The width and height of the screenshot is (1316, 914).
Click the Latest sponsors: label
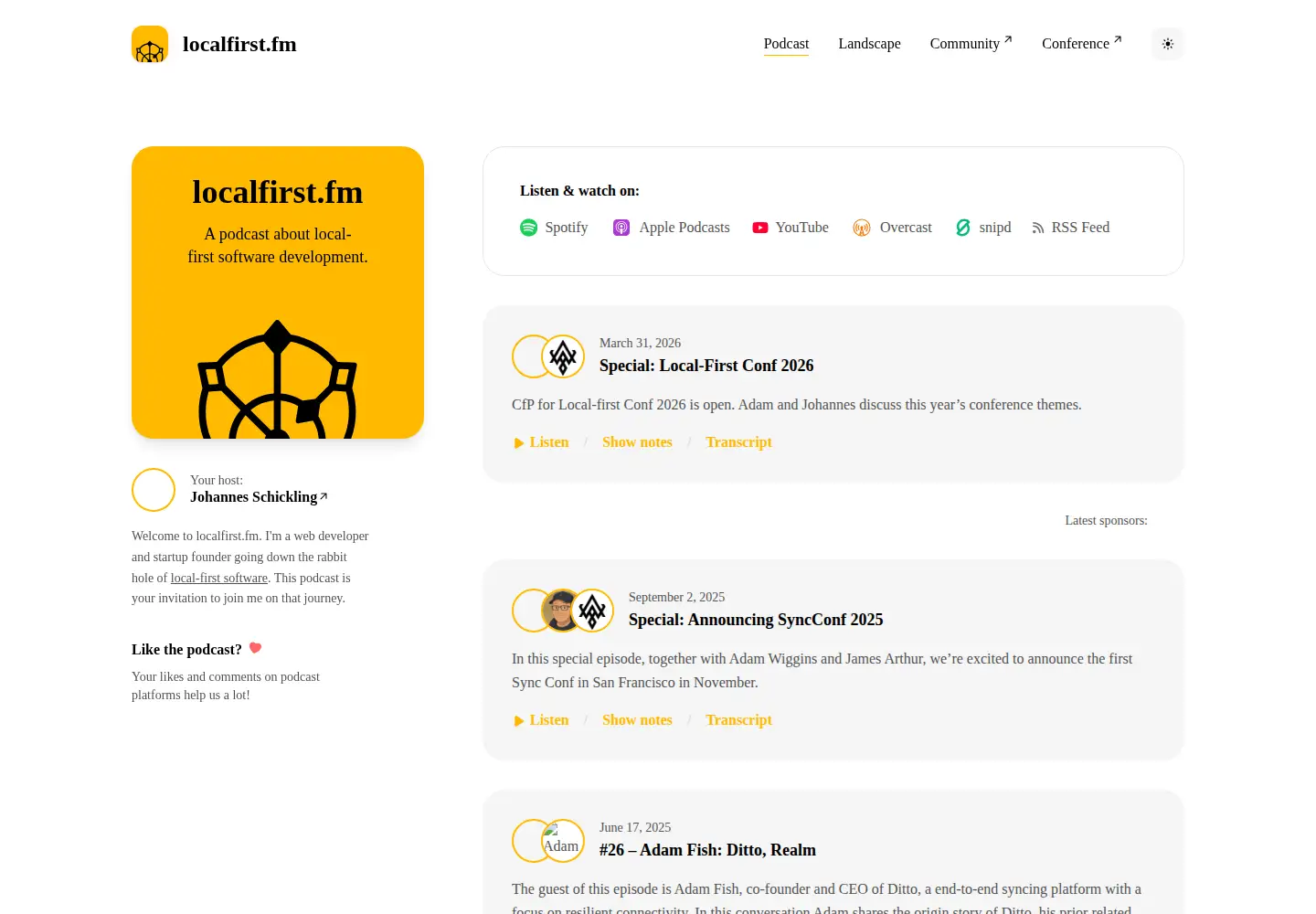pyautogui.click(x=1106, y=520)
